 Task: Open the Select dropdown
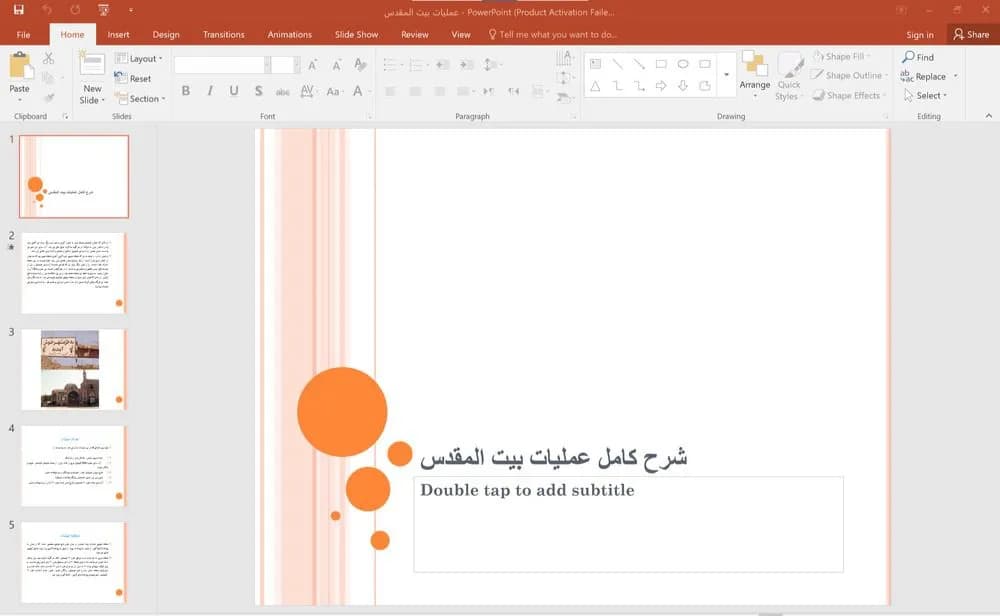pyautogui.click(x=926, y=96)
